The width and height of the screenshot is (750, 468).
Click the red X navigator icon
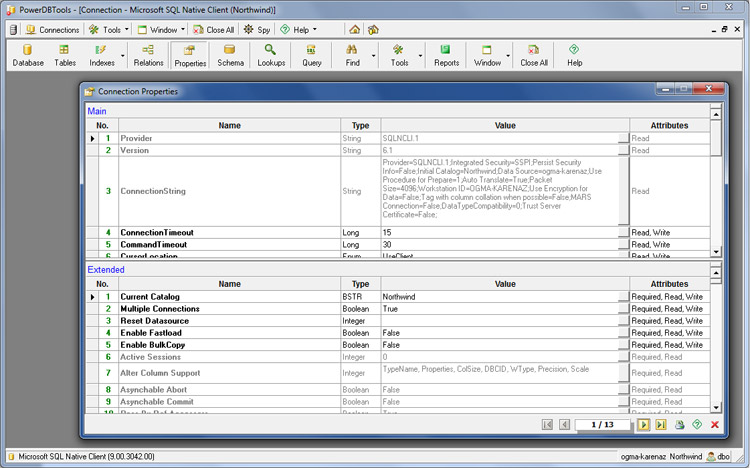pos(714,425)
